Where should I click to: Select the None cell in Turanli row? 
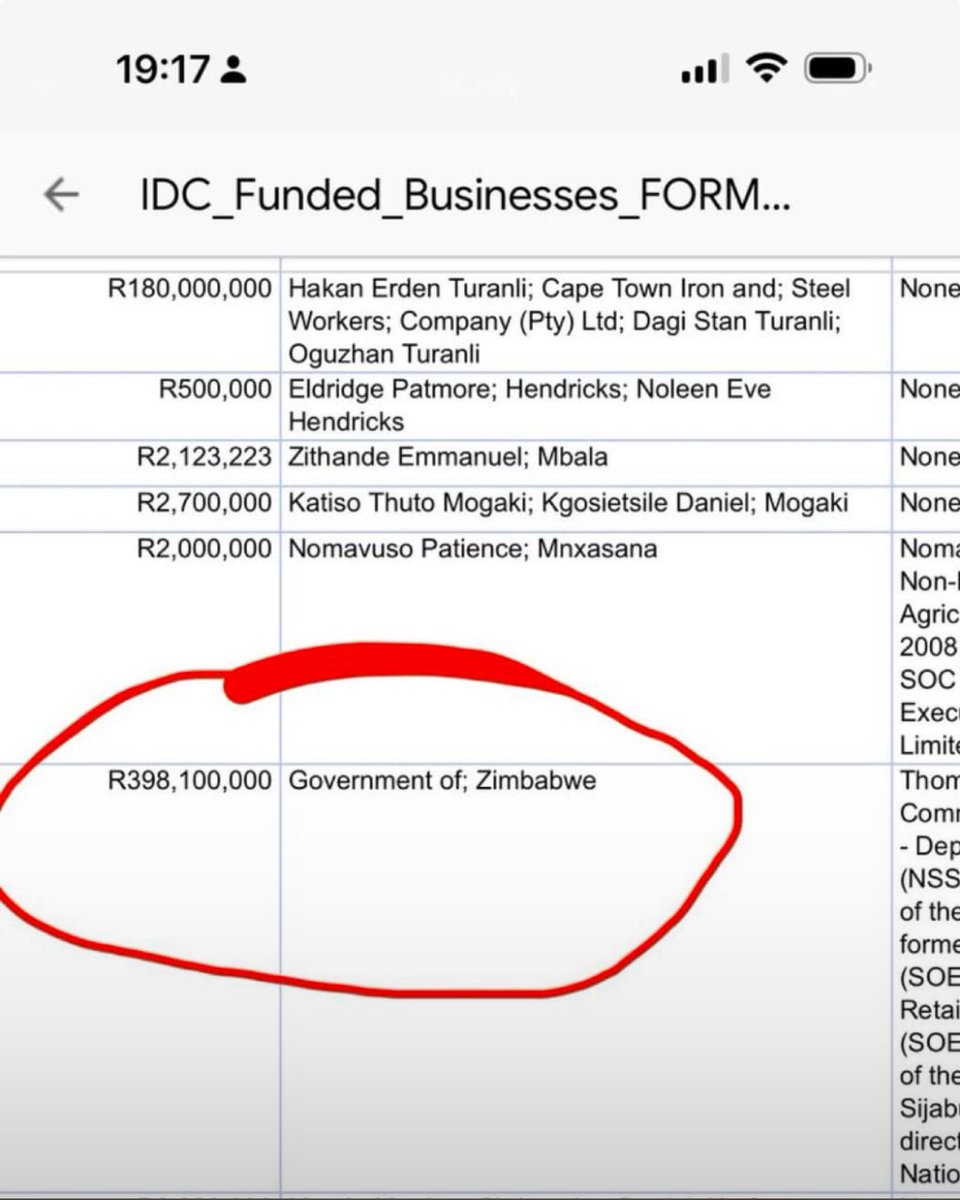pyautogui.click(x=926, y=321)
